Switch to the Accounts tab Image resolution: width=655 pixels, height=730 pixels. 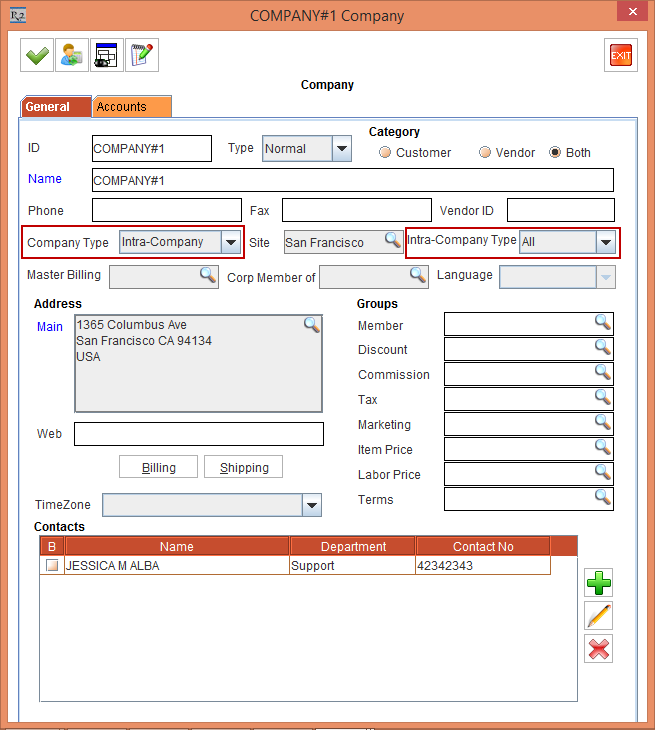point(132,107)
